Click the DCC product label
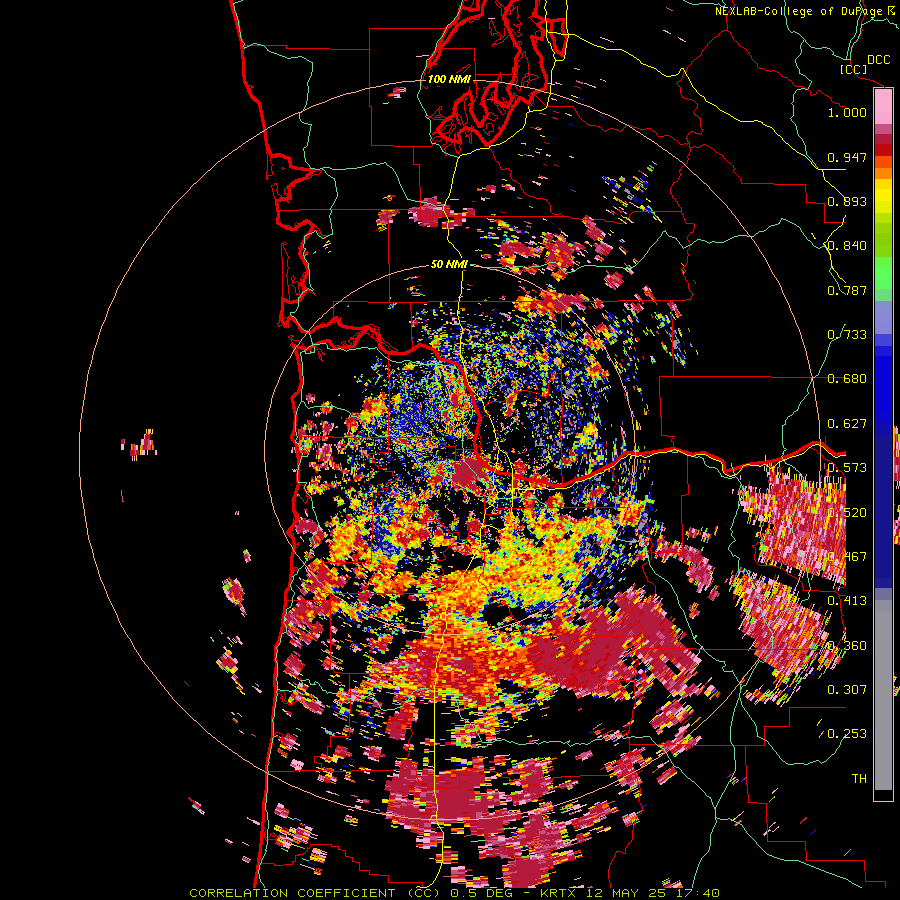900x900 pixels. [878, 59]
